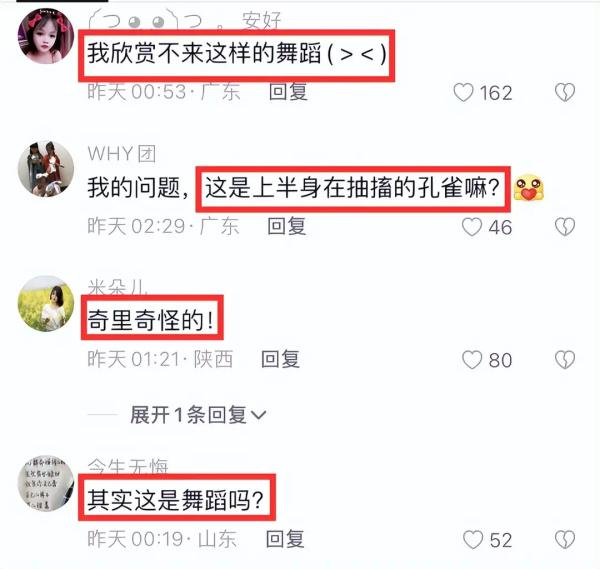Like the comment with 162 likes
Viewport: 600px width, 569px height.
[463, 92]
